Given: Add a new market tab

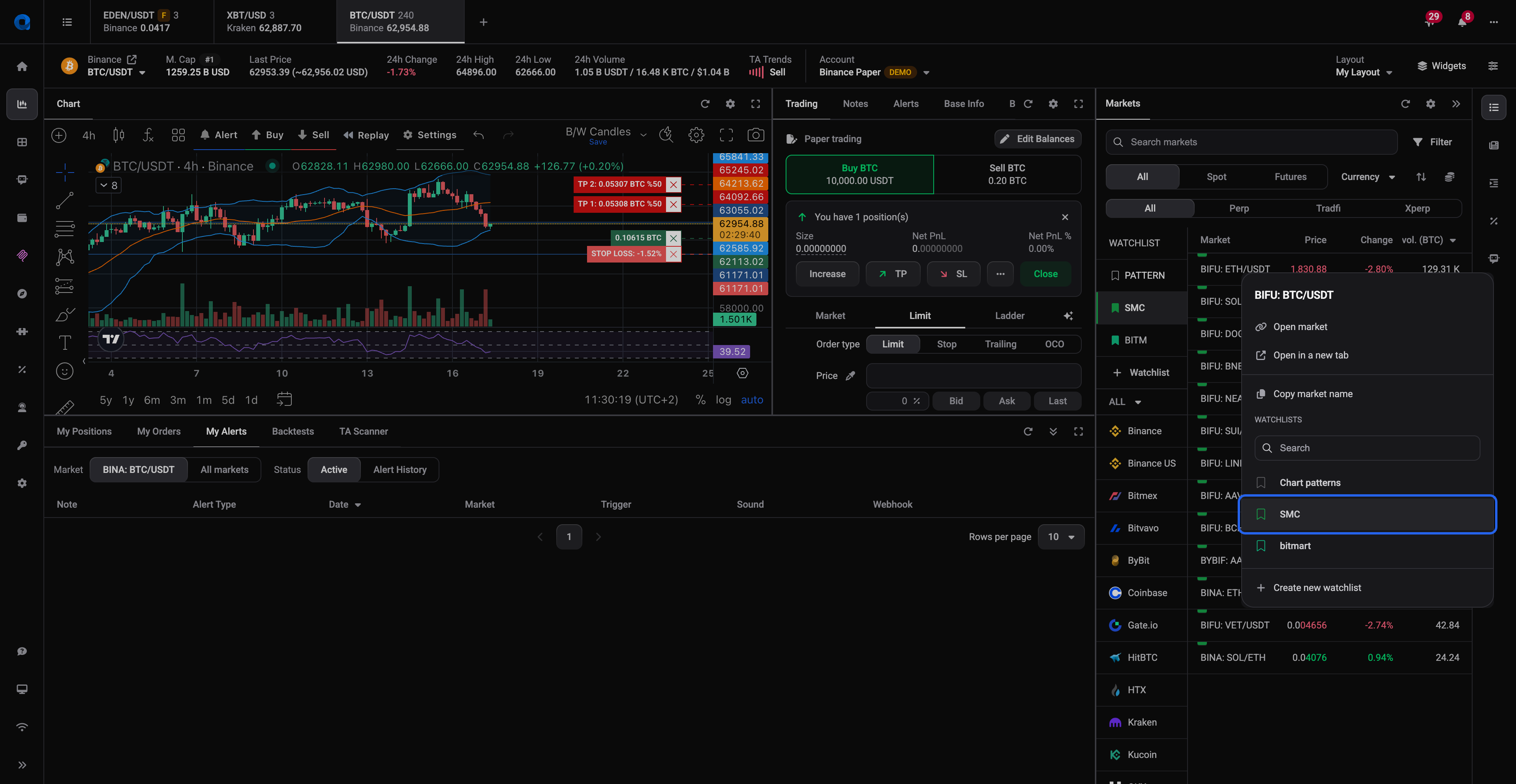Looking at the screenshot, I should coord(483,22).
